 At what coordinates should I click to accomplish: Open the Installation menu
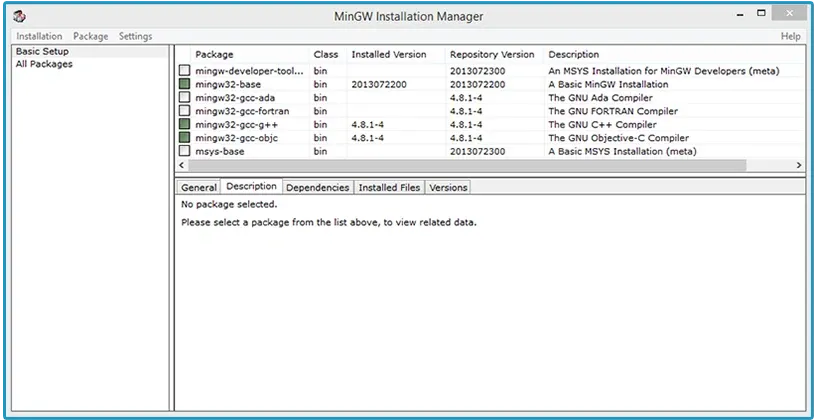click(x=39, y=36)
